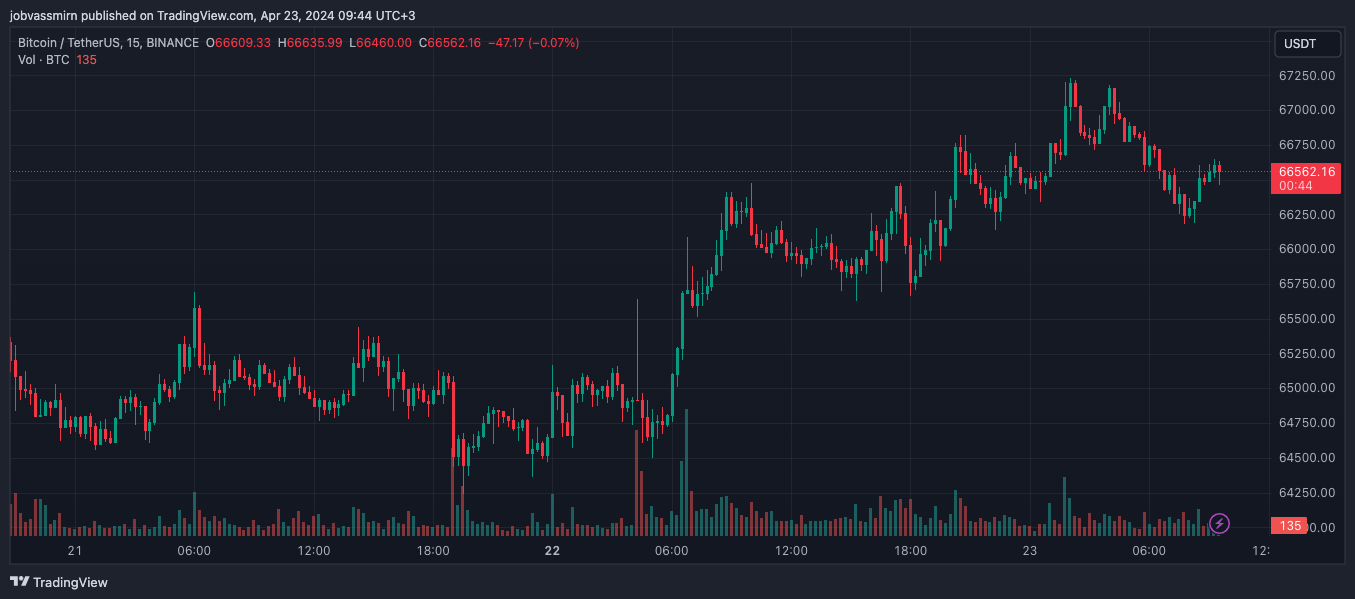Viewport: 1355px width, 599px height.
Task: Click the purple lightning bolt icon
Action: pos(1219,523)
